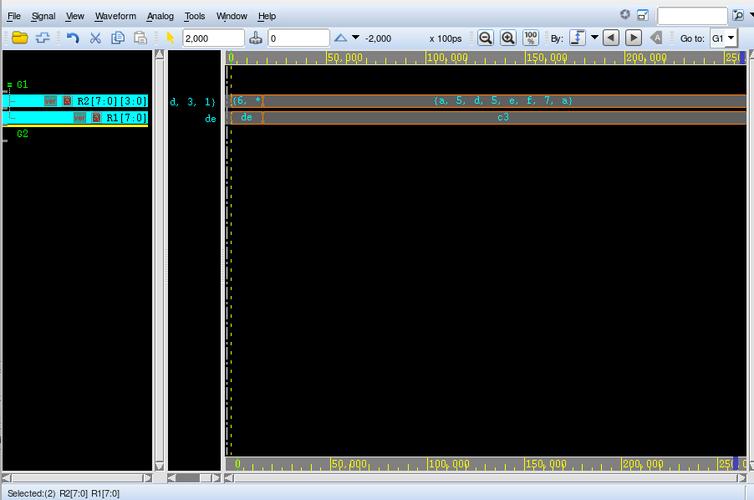Click the horizontal scrollbar under the waveform
Viewport: 754px width, 500px height.
486,478
